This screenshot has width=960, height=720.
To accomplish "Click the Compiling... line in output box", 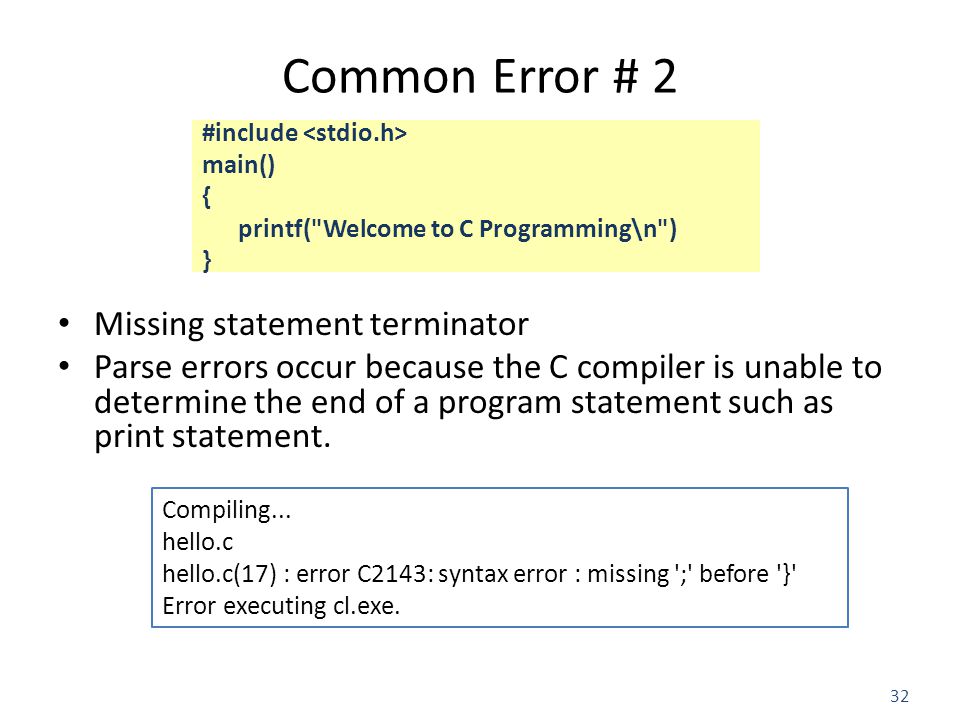I will (x=227, y=510).
